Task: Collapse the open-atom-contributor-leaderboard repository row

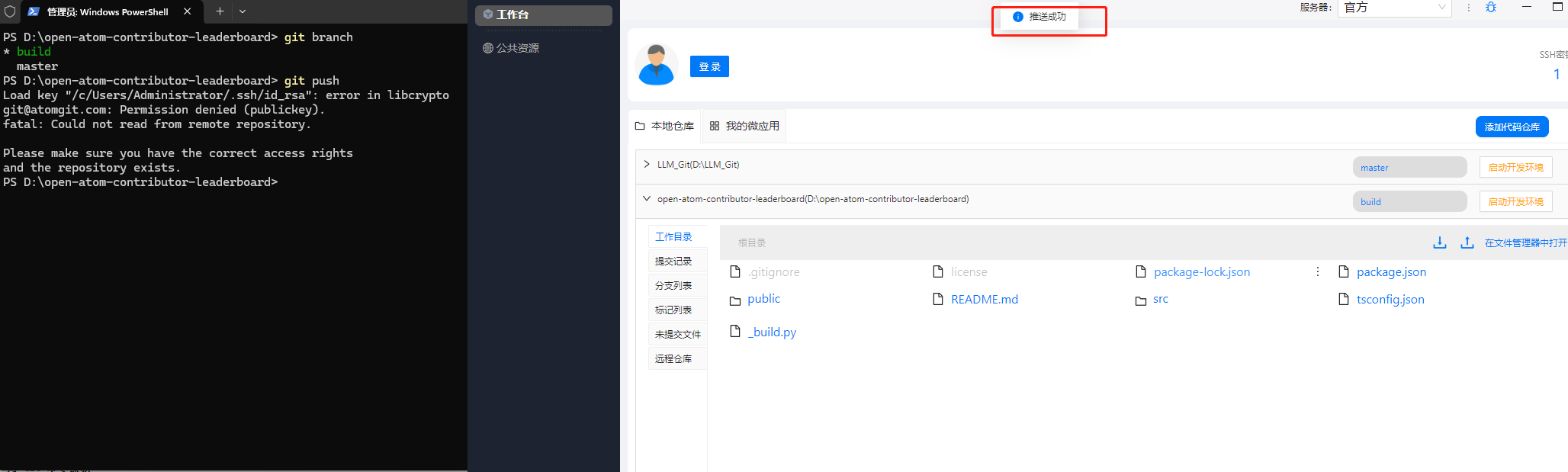Action: point(647,198)
